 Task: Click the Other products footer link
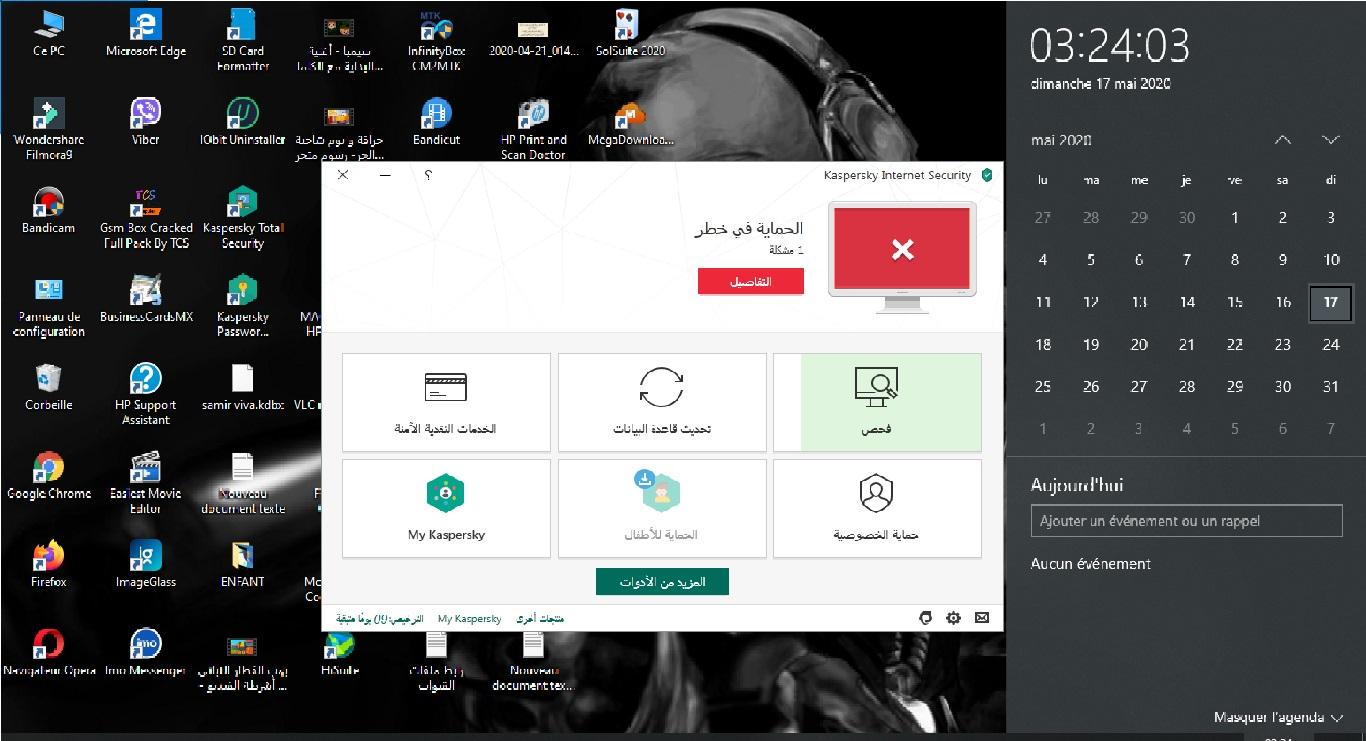point(540,619)
